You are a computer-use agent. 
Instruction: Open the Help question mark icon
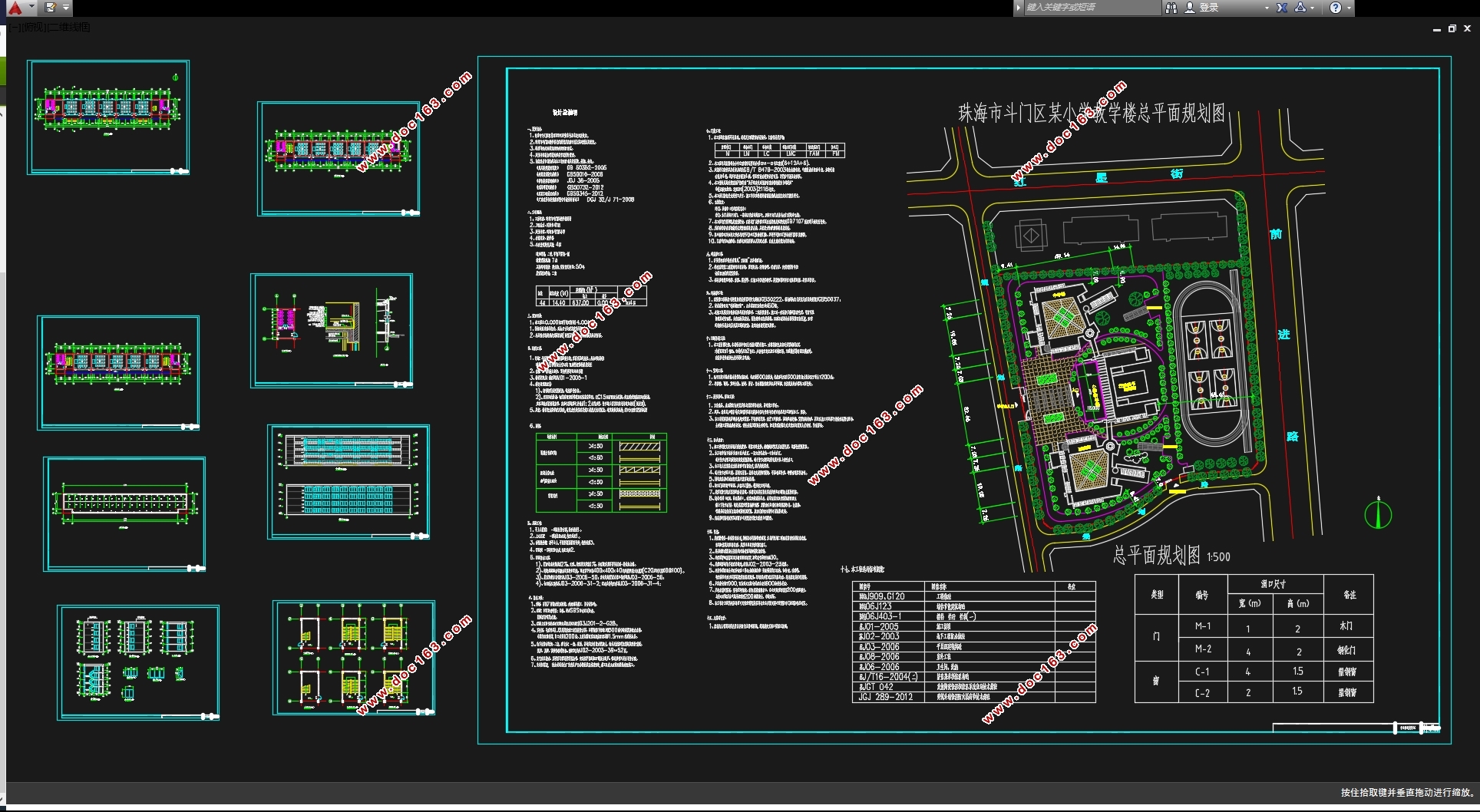1336,8
